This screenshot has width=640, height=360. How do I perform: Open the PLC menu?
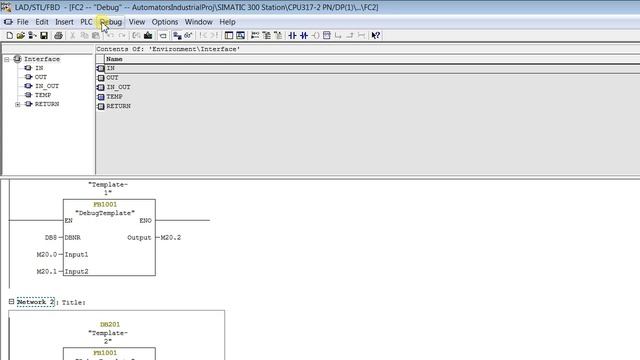click(86, 22)
